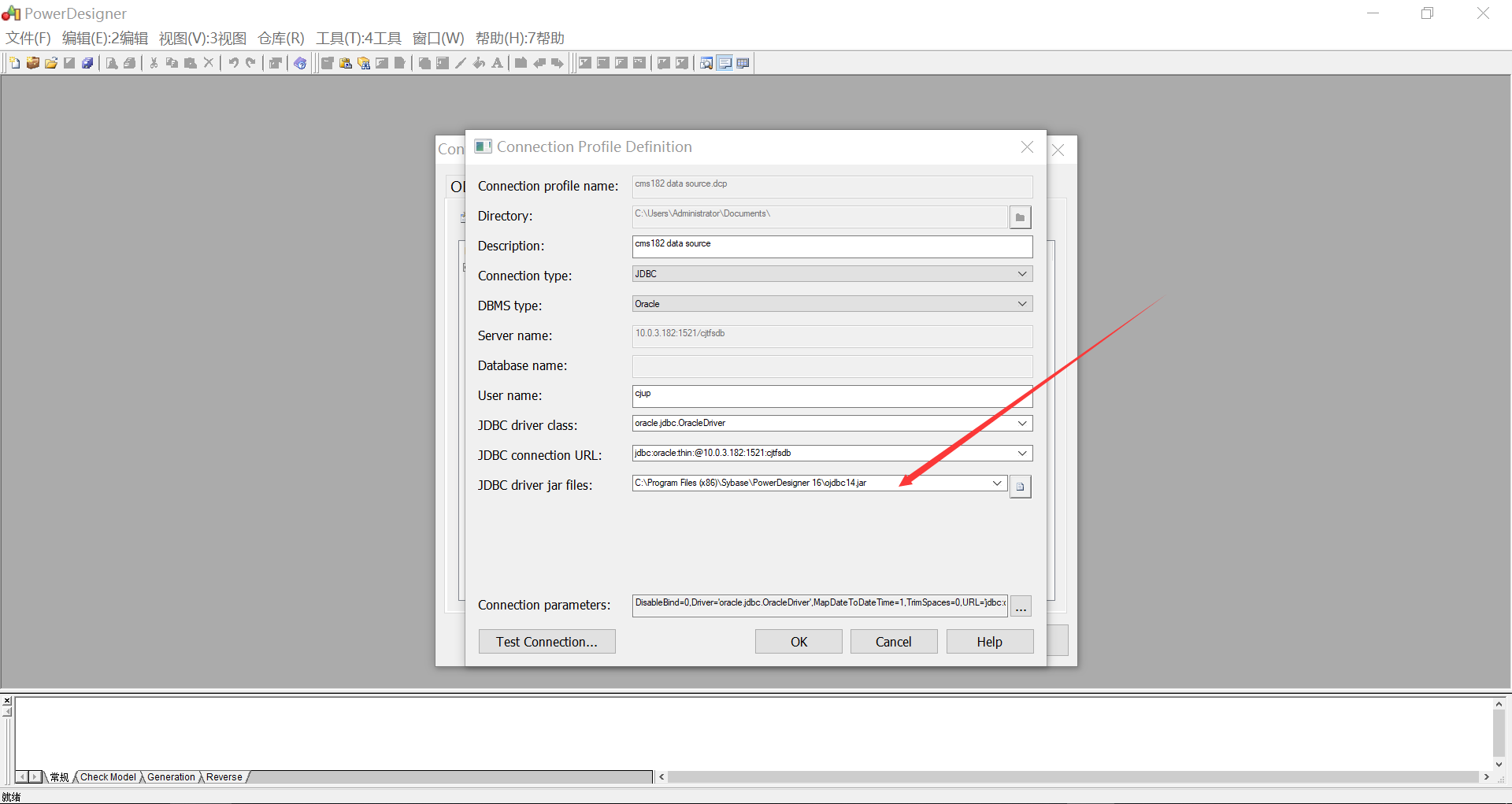
Task: Close the background dialog behind the profile window
Action: coord(1058,150)
